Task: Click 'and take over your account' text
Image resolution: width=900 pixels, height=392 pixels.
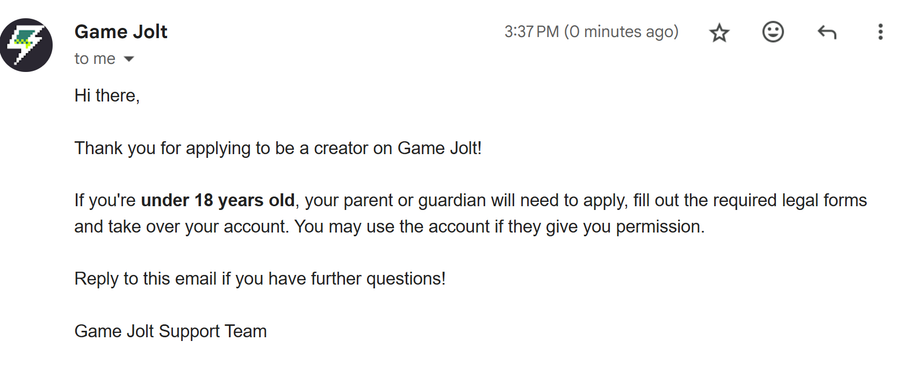Action: tap(183, 227)
